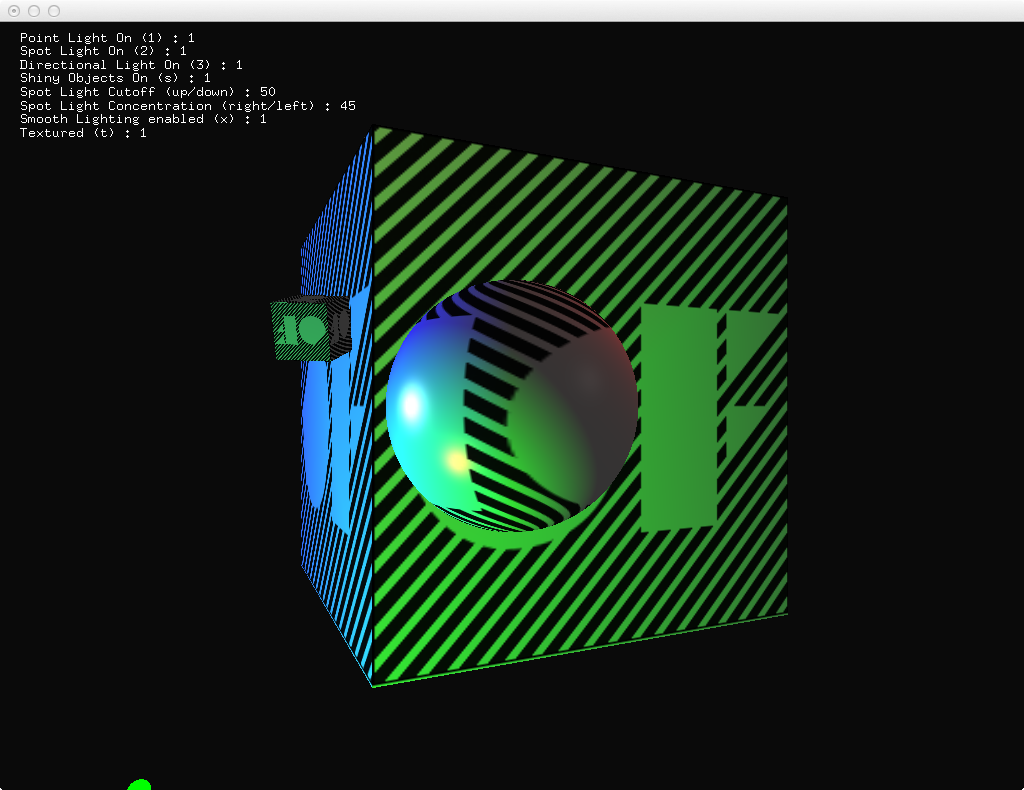Click the "Smooth Lighting enabled (x)" line

coord(143,119)
